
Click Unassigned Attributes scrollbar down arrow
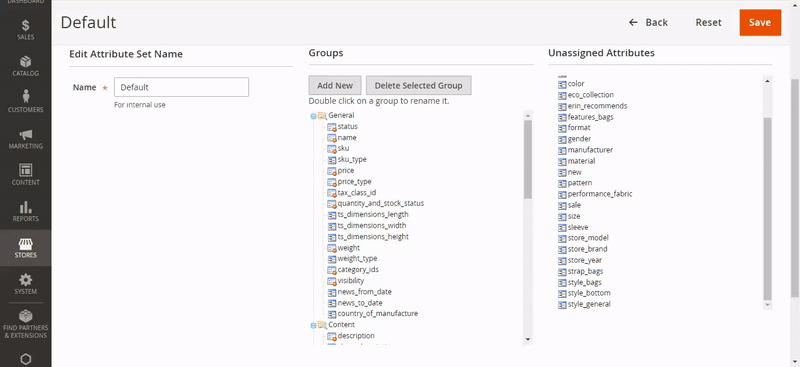pyautogui.click(x=767, y=305)
